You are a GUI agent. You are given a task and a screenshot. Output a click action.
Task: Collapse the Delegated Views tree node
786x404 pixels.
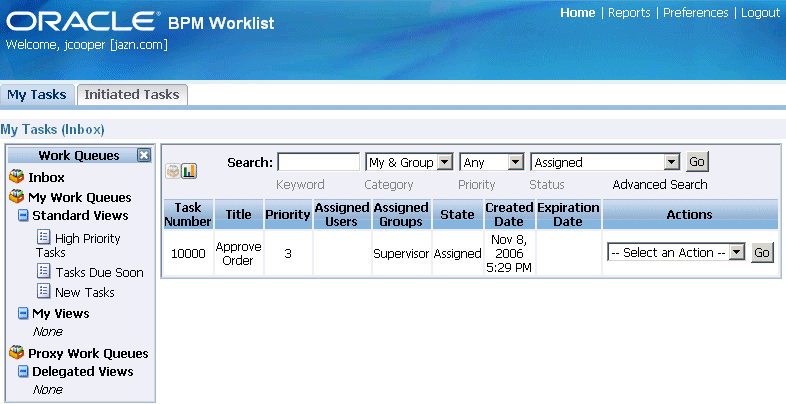click(x=23, y=371)
